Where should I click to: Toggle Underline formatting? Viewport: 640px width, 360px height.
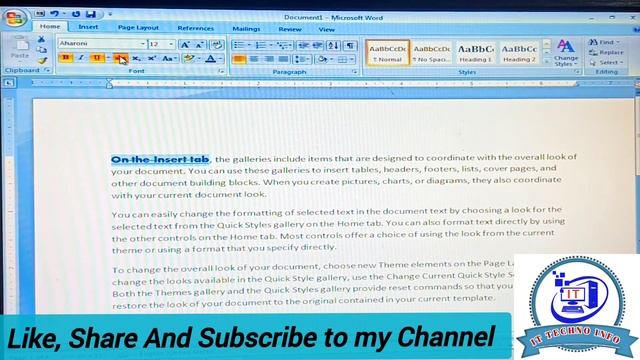pyautogui.click(x=97, y=58)
